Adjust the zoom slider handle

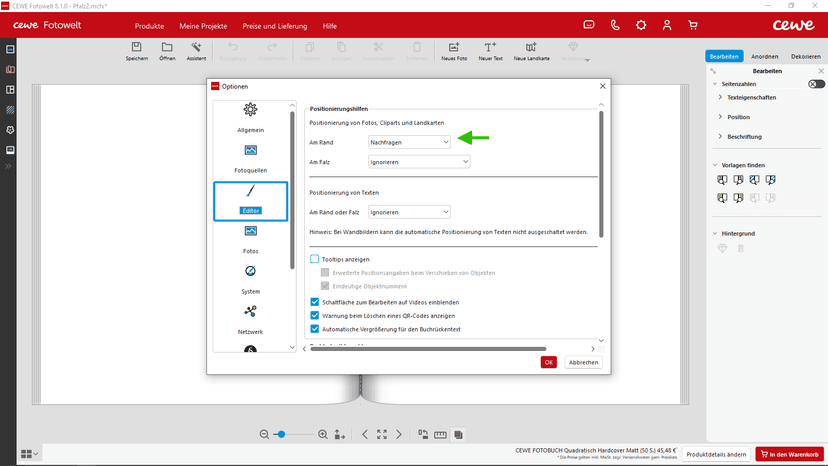[x=281, y=434]
